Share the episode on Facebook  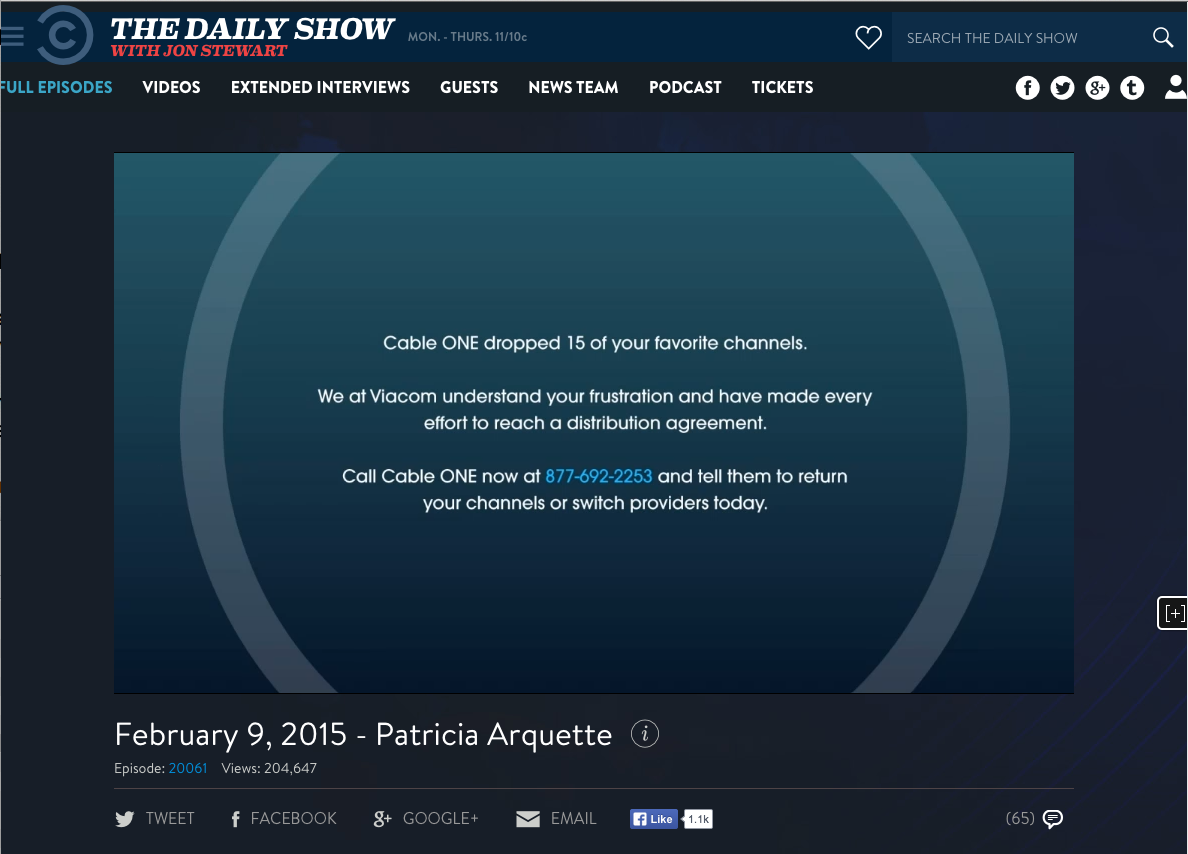(x=283, y=818)
